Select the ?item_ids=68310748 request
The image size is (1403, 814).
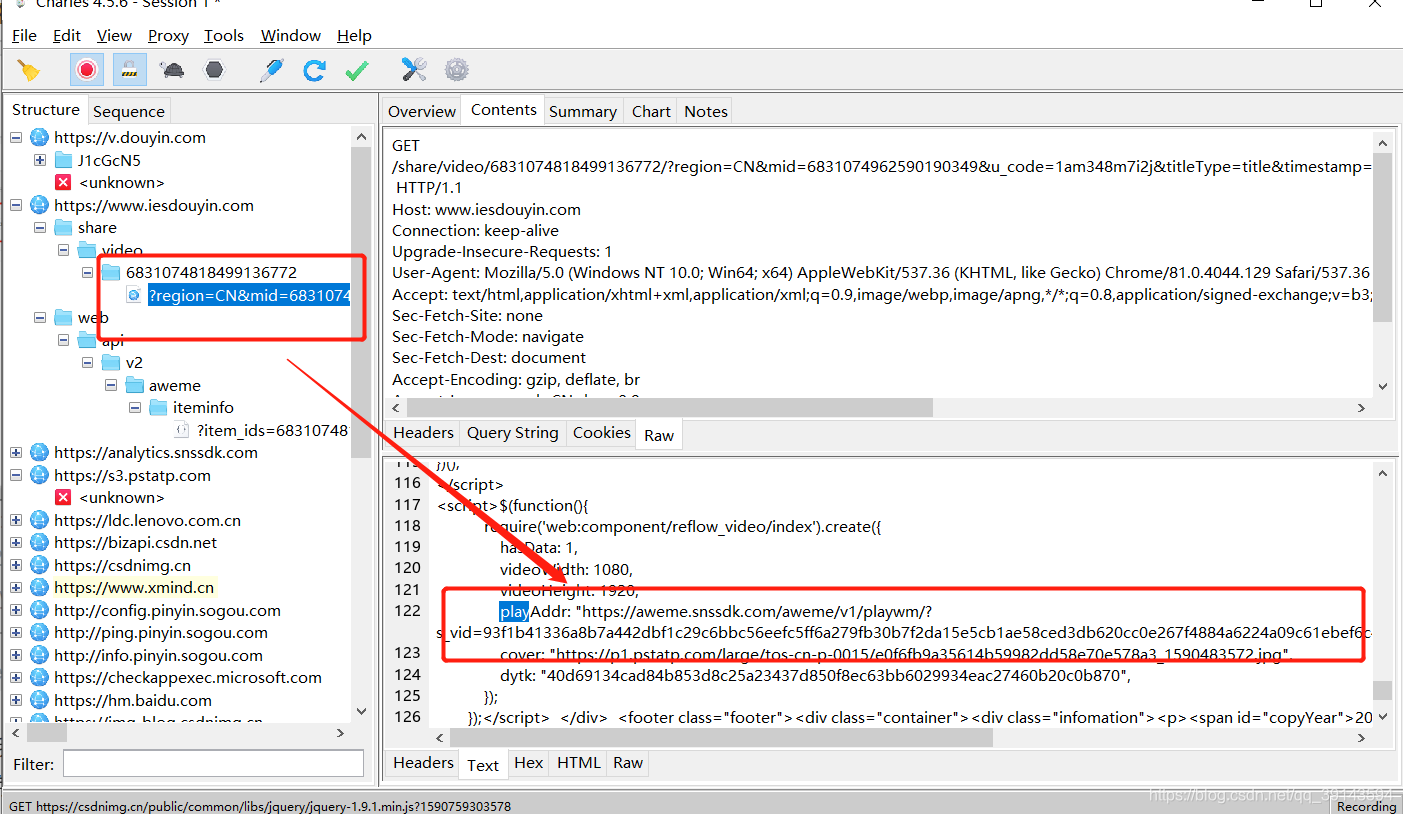pyautogui.click(x=272, y=431)
